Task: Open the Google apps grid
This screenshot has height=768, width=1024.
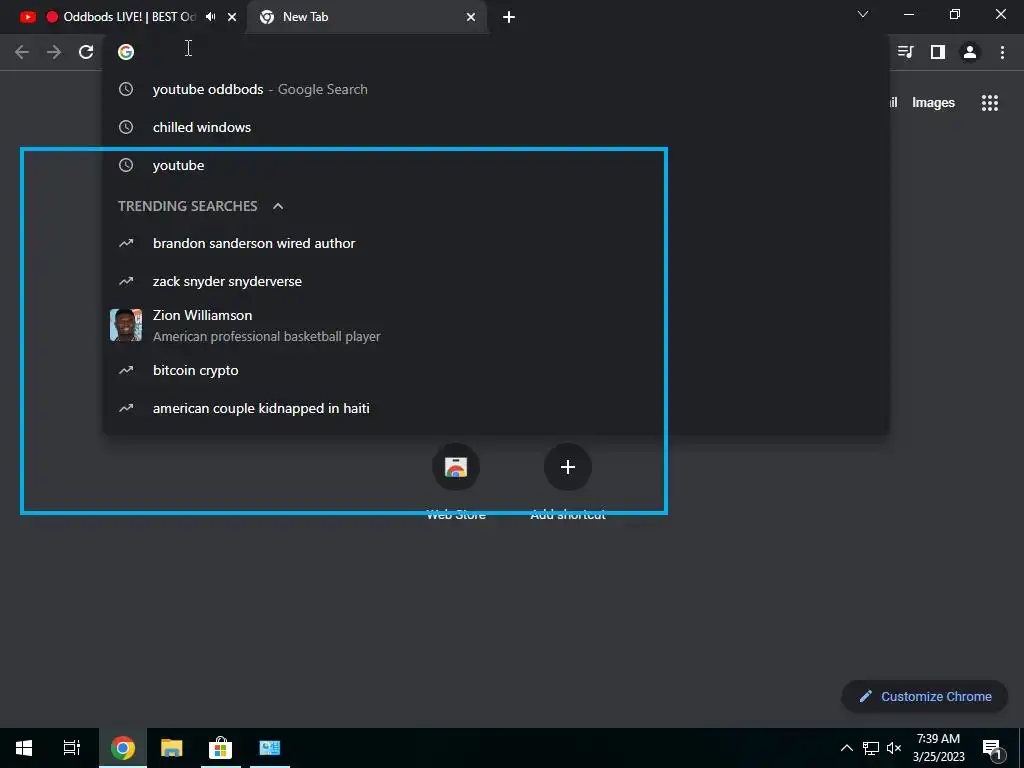Action: point(990,103)
